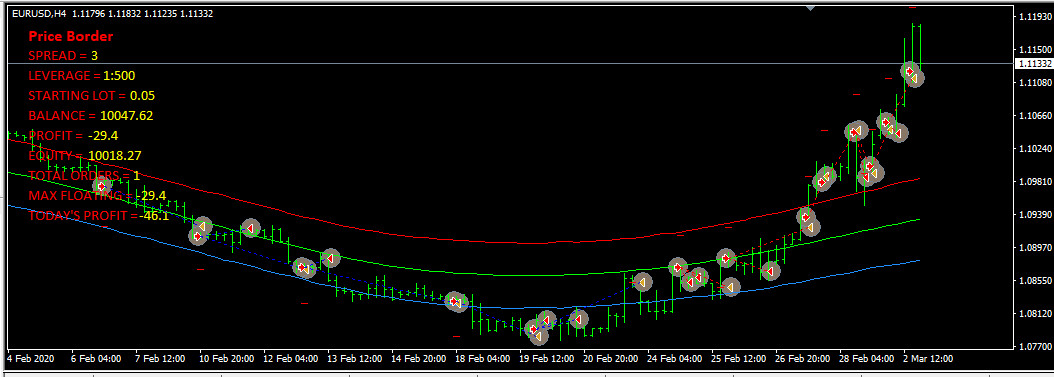Click the Price Border heading
The image size is (1054, 377).
[71, 36]
